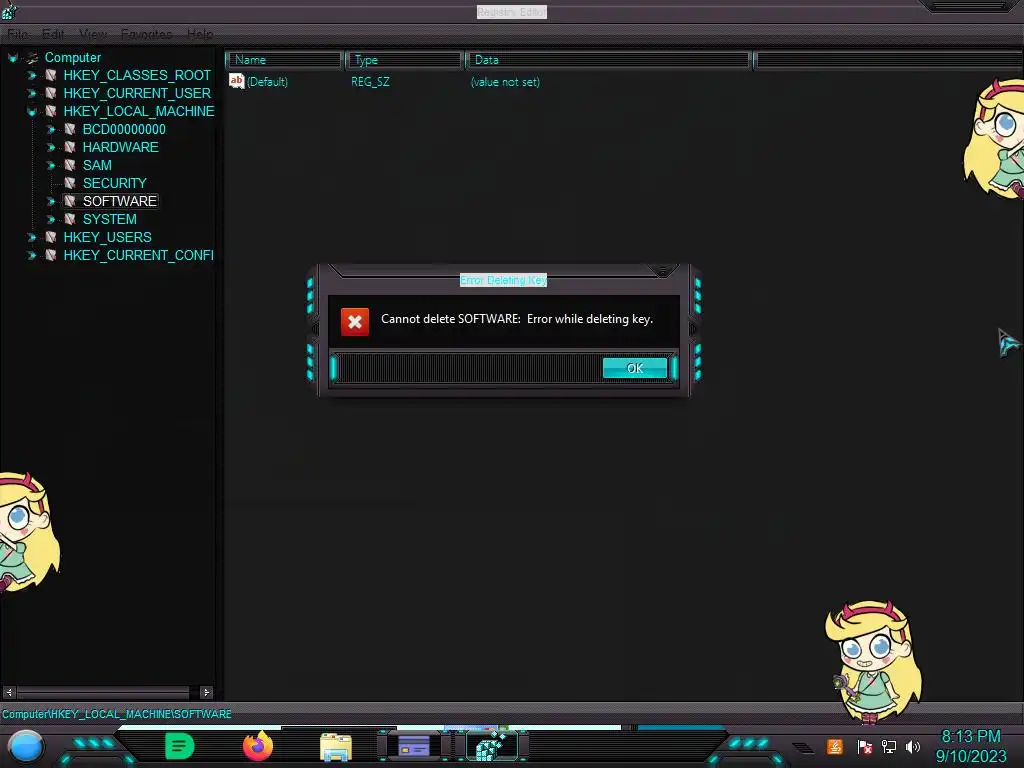The width and height of the screenshot is (1024, 768).
Task: Select the Computer tree node
Action: 72,57
